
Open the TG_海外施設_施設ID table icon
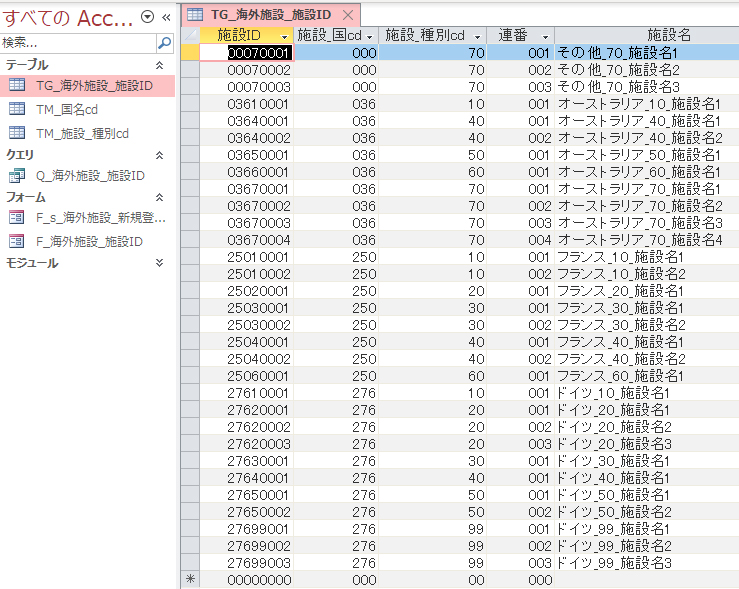click(17, 86)
